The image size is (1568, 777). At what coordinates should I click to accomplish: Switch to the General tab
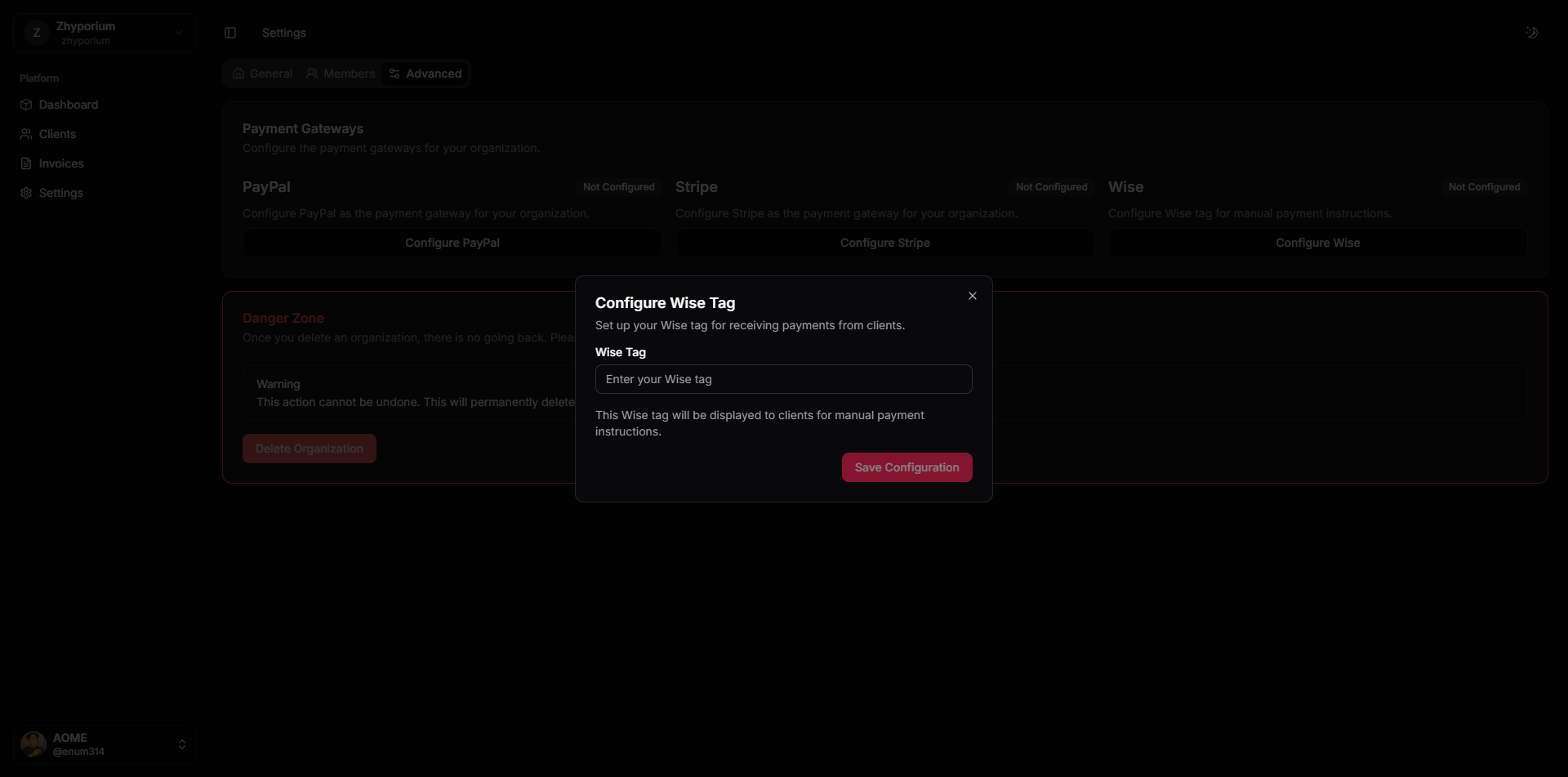pos(262,74)
